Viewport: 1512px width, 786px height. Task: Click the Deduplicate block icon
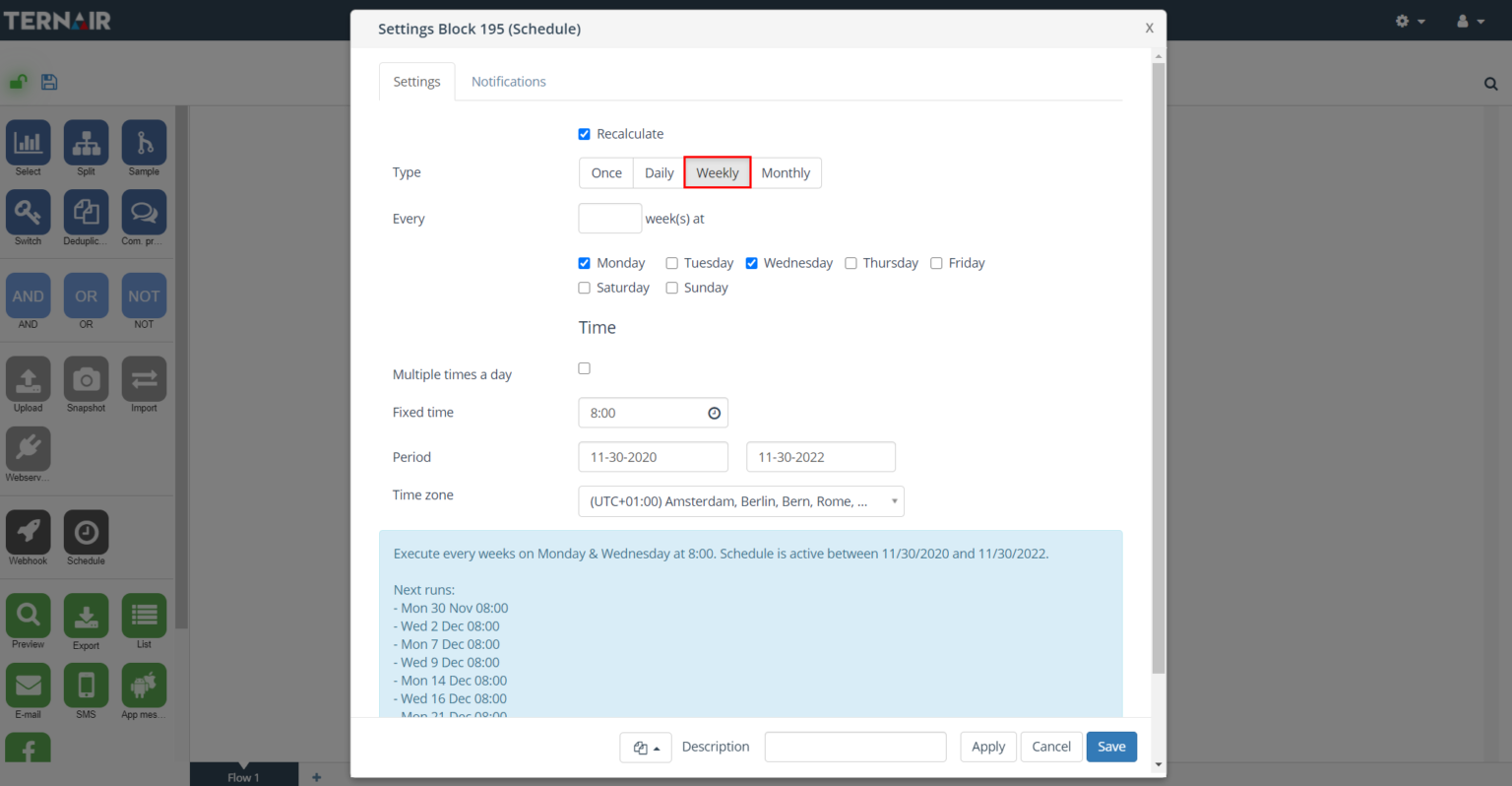point(86,213)
